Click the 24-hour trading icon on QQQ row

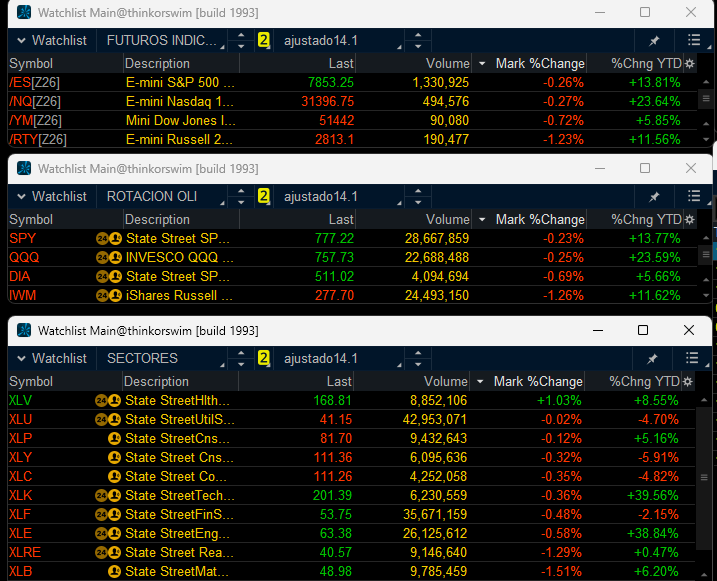click(102, 257)
